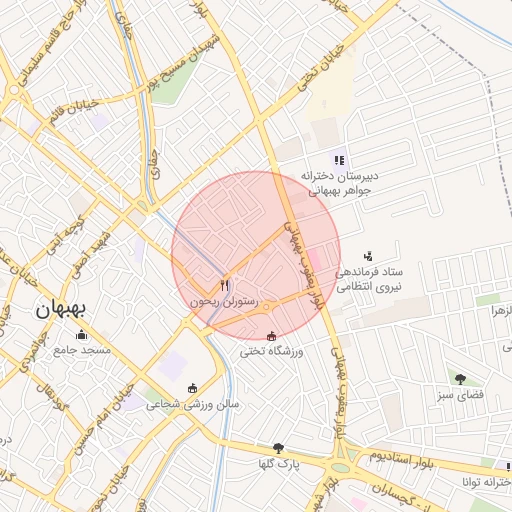Select the ورزشگاه تختی label
Image resolution: width=512 pixels, height=512 pixels.
[272, 352]
